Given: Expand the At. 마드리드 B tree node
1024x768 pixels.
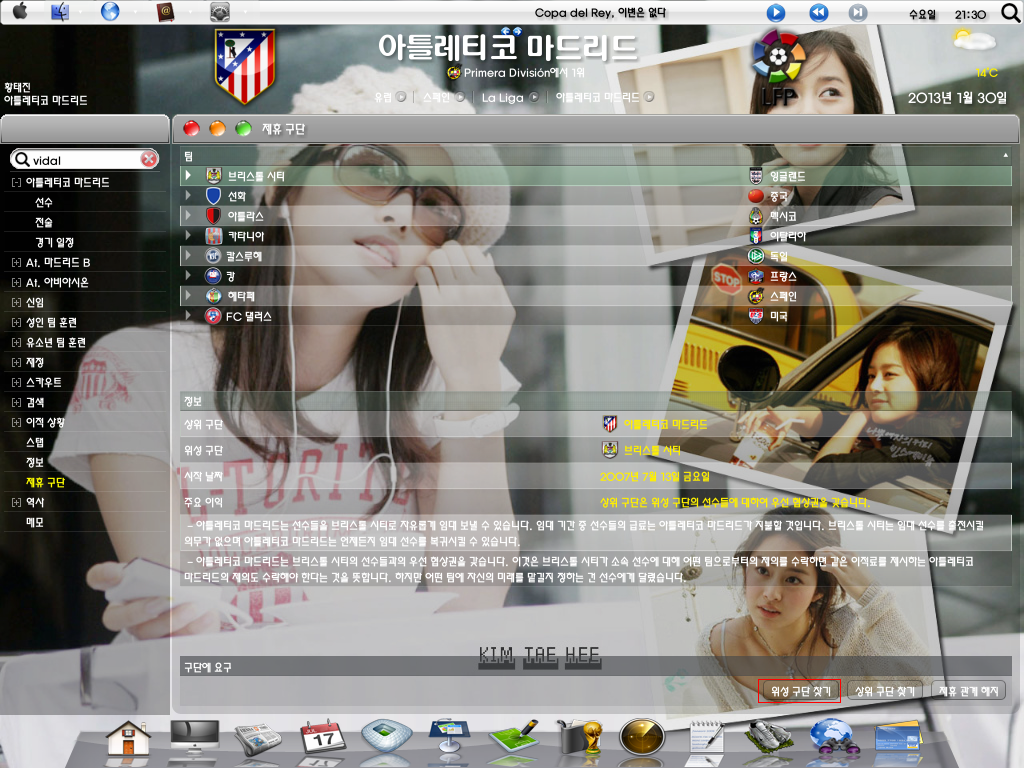Looking at the screenshot, I should point(16,263).
